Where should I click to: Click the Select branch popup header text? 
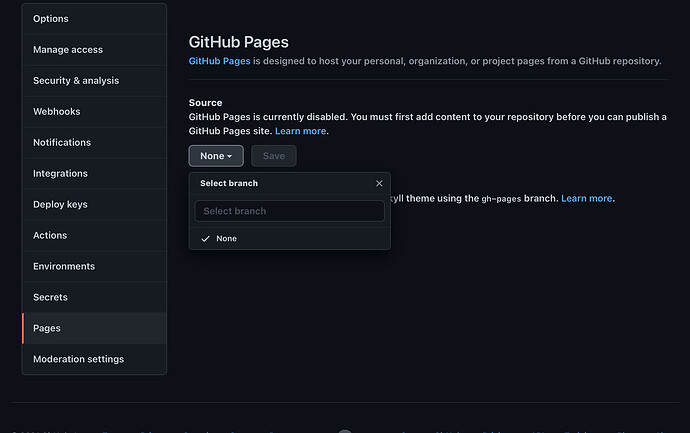tap(229, 183)
